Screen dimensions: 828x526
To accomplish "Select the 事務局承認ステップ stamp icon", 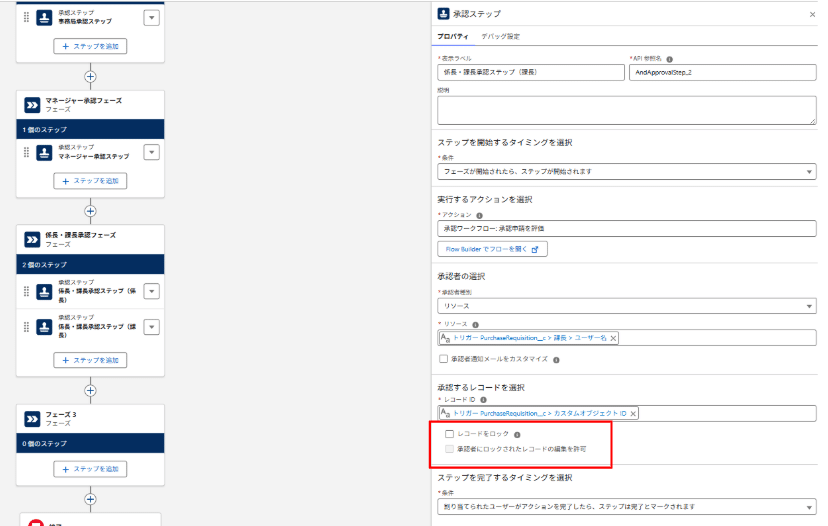I will click(x=44, y=17).
